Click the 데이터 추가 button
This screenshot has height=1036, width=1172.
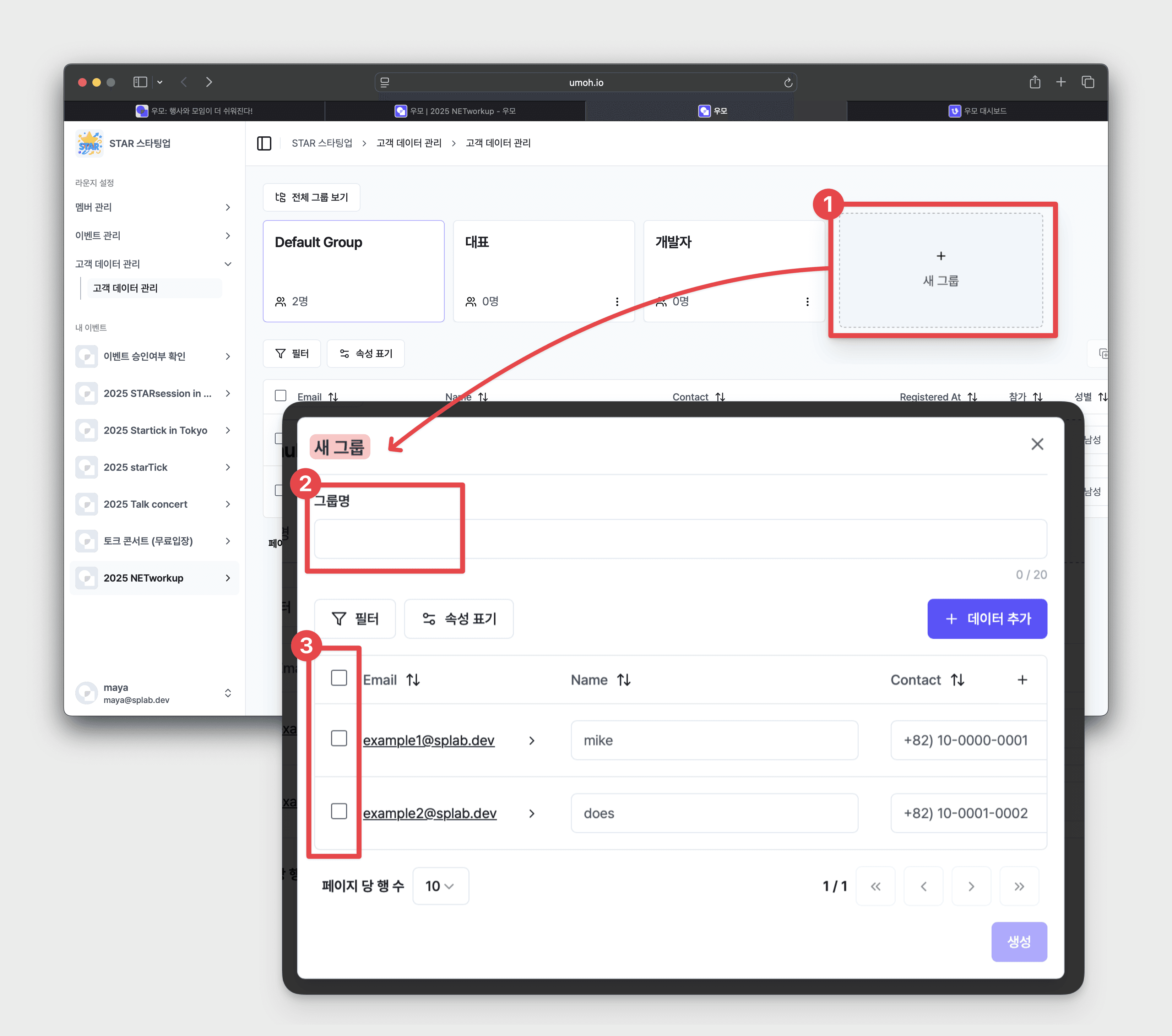click(x=987, y=618)
